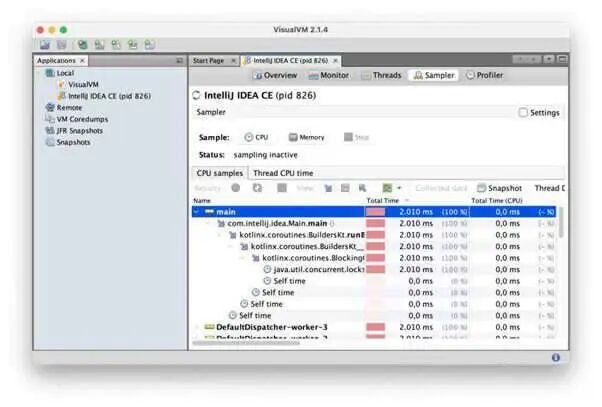Click the green thread-selection icon in results toolbar
Screen dimensions: 602x407
tap(387, 188)
